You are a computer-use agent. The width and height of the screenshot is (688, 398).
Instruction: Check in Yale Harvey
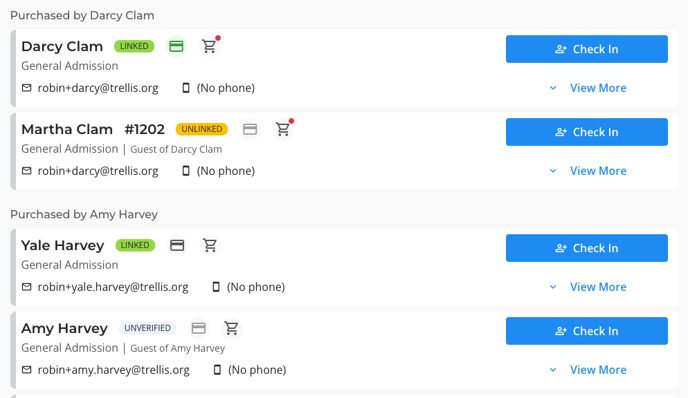pyautogui.click(x=587, y=248)
